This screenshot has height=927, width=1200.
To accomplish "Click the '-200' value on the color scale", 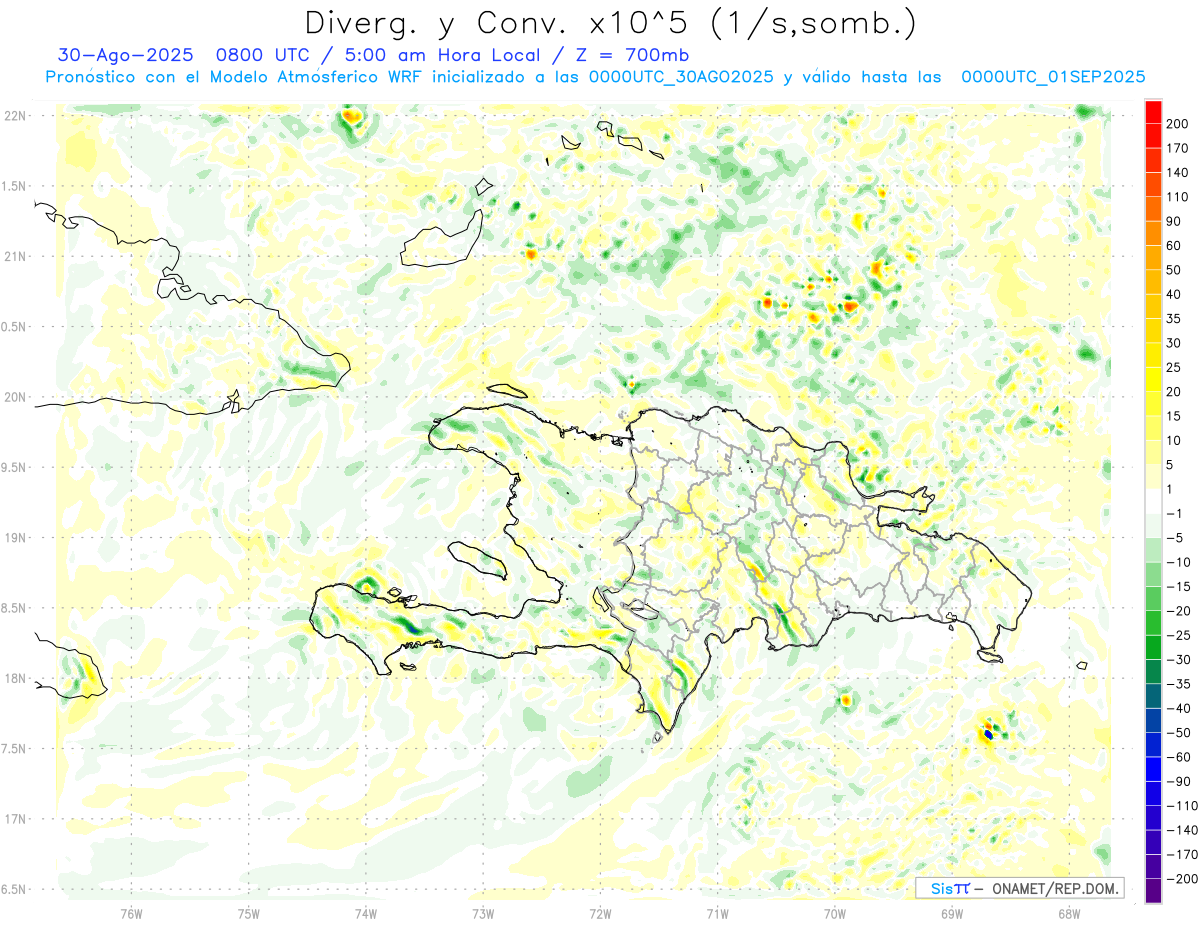I will (x=1181, y=880).
